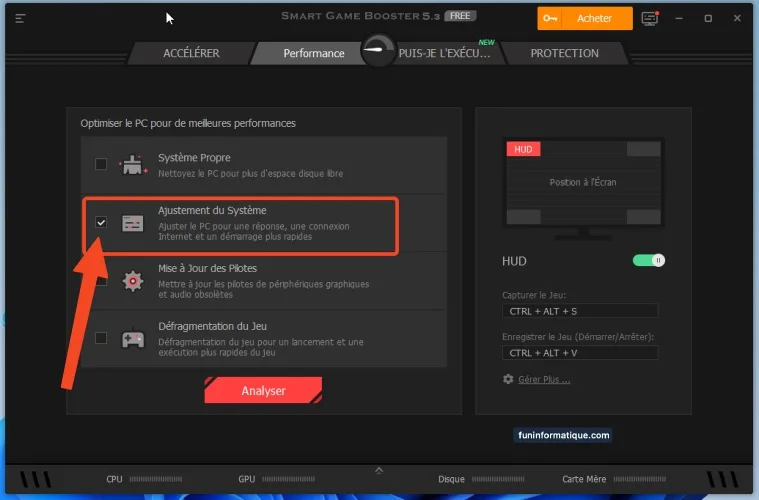Select the top-left HUD position on screen preview
759x500 pixels.
coord(524,149)
